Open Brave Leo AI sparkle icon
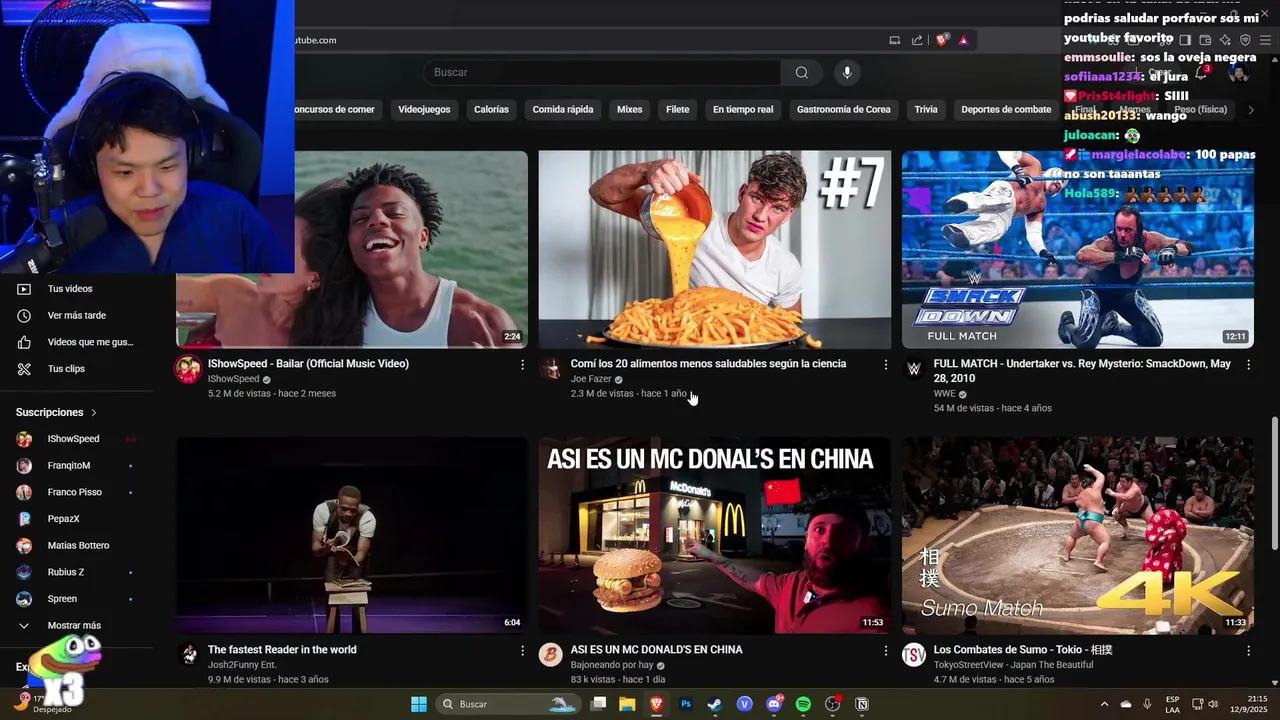Viewport: 1280px width, 720px height. click(1225, 40)
